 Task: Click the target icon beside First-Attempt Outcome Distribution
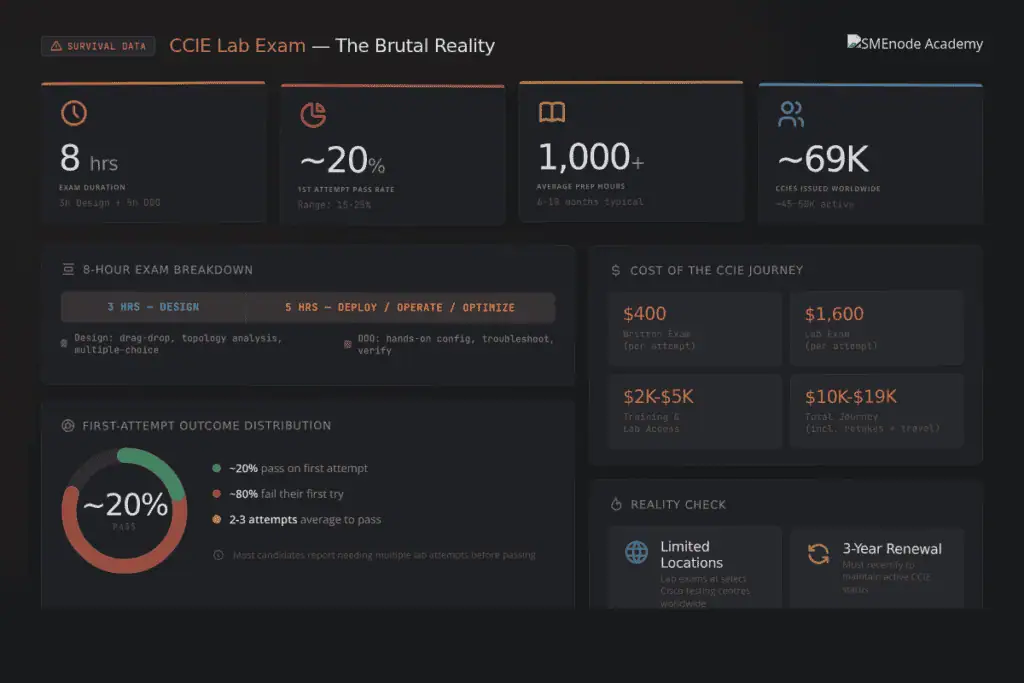point(68,426)
